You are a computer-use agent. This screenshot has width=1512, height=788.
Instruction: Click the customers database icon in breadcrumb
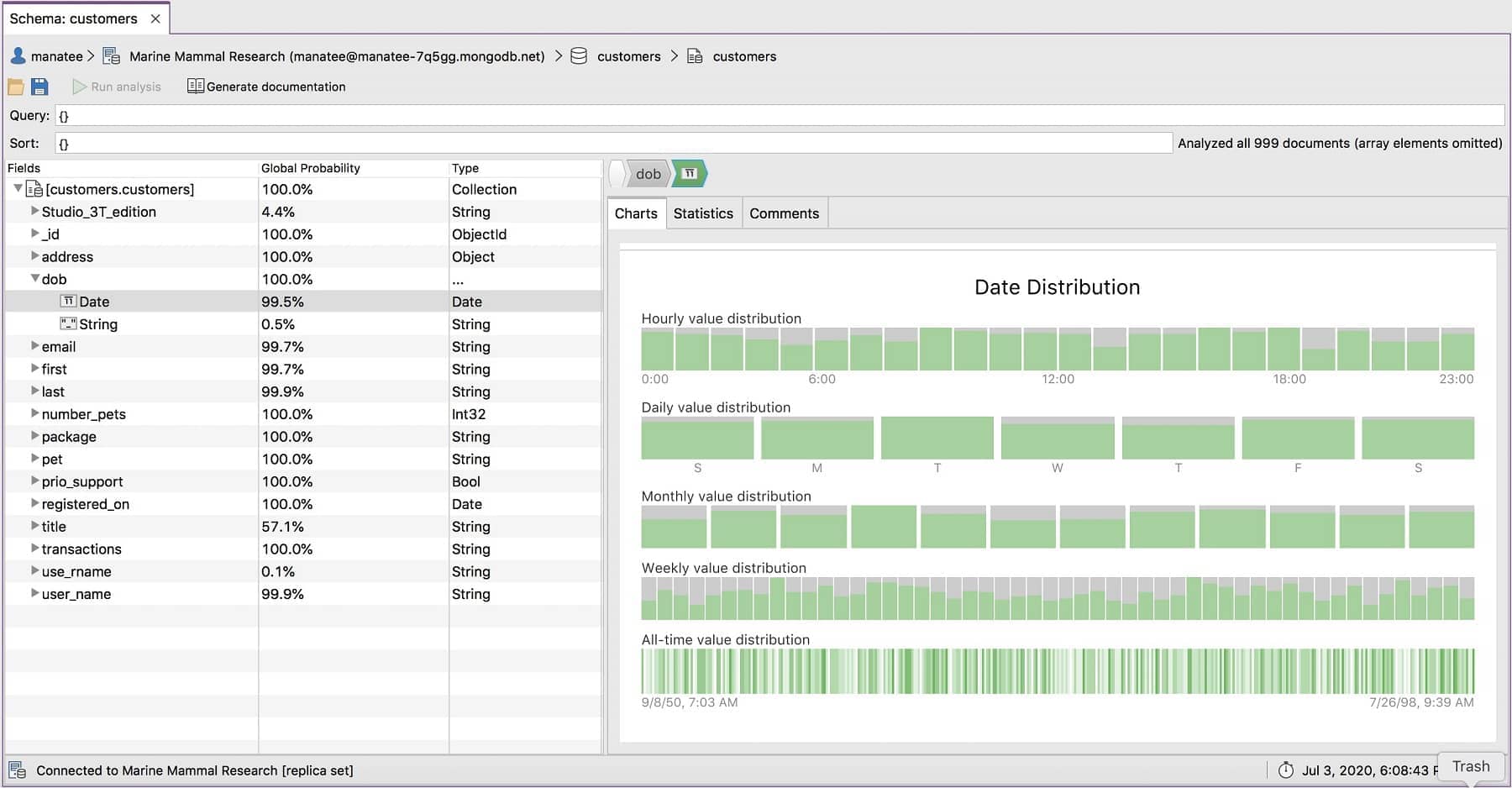[579, 56]
